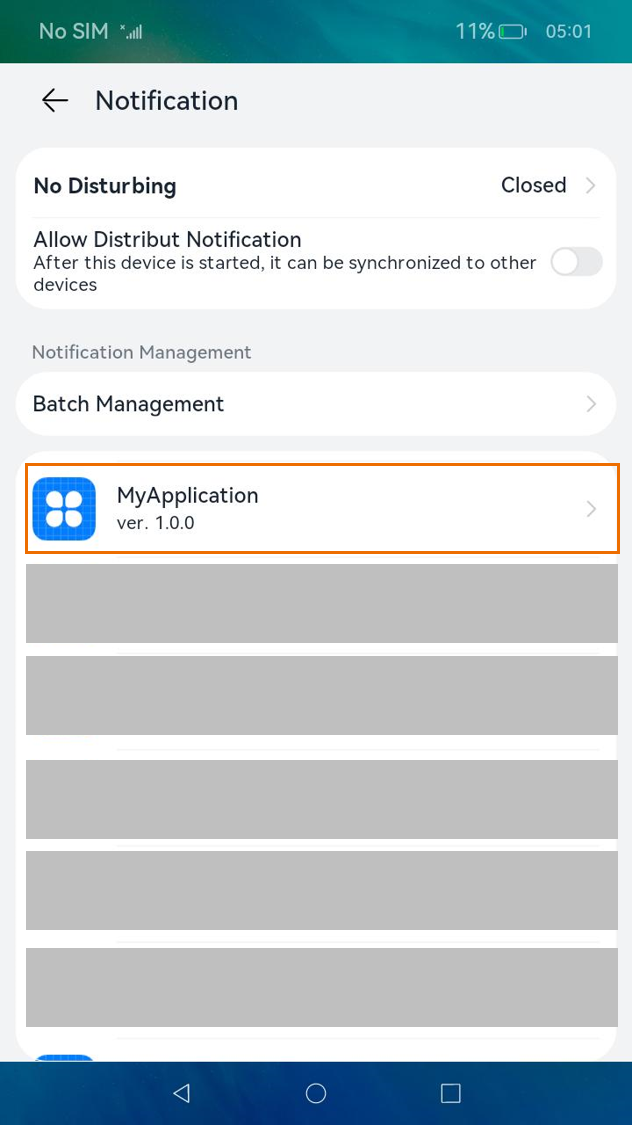Tap the Android back triangle button
The height and width of the screenshot is (1125, 632).
coord(181,1093)
